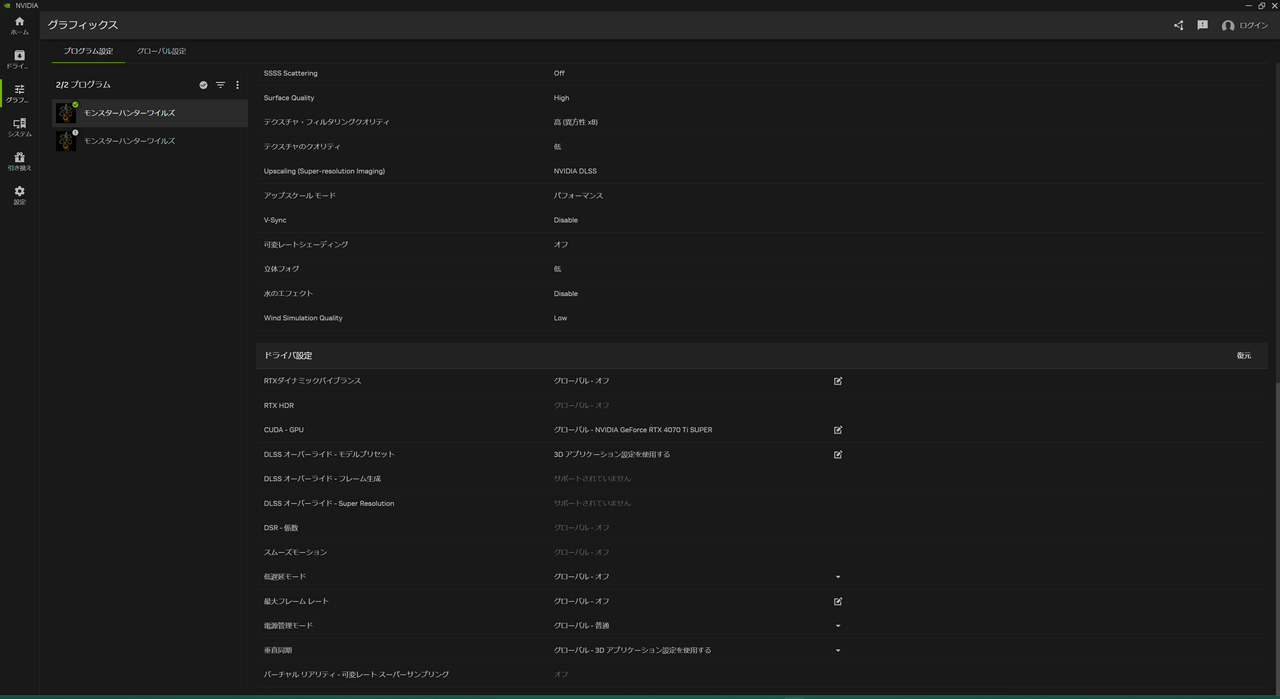Select the second モンスターハンターワイルズ thumbnail
This screenshot has width=1280, height=699.
tap(66, 141)
